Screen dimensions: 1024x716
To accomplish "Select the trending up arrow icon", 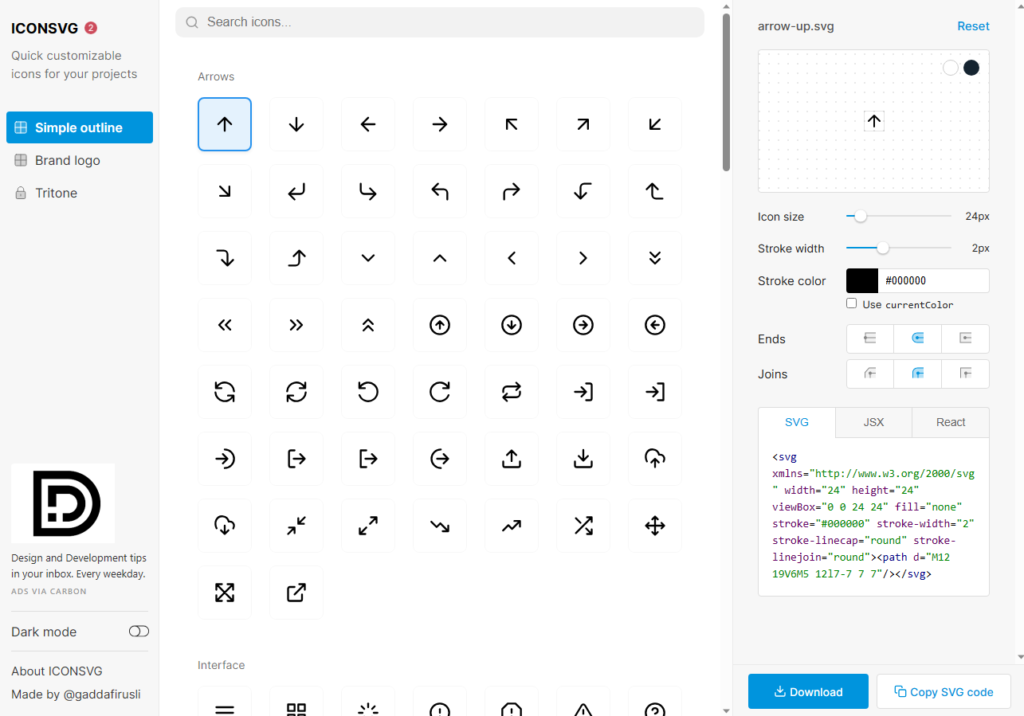I will point(511,525).
